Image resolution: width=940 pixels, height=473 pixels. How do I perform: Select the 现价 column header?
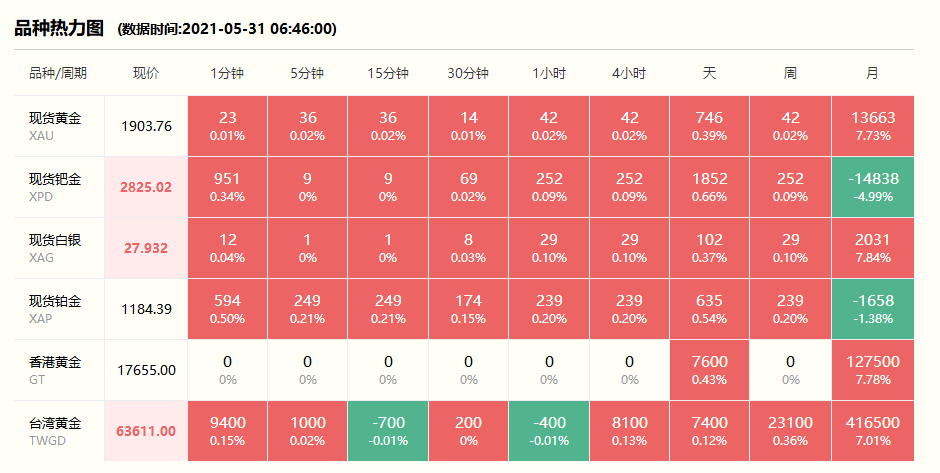click(146, 73)
